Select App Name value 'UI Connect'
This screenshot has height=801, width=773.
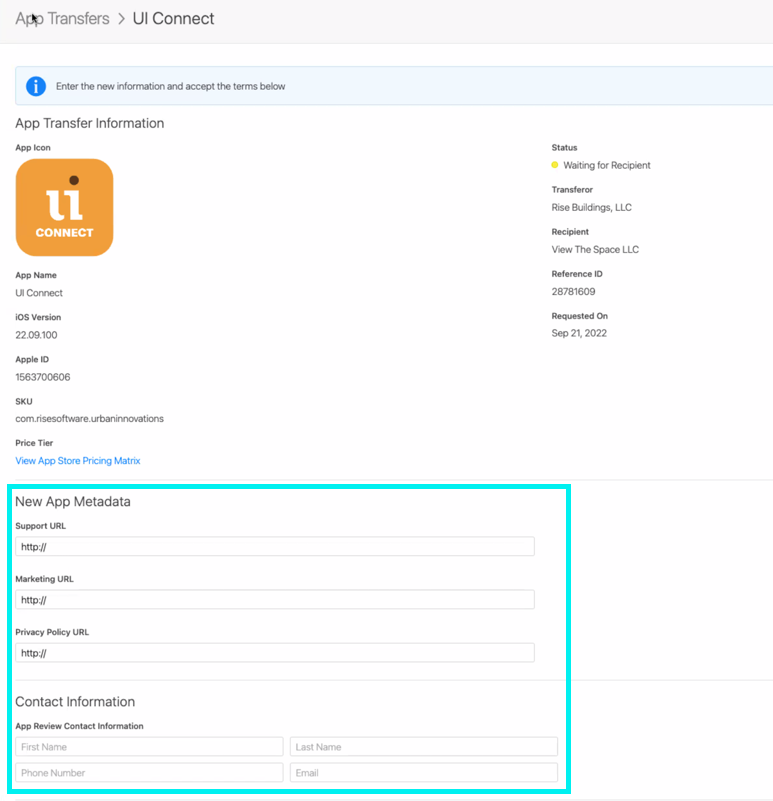pos(39,293)
